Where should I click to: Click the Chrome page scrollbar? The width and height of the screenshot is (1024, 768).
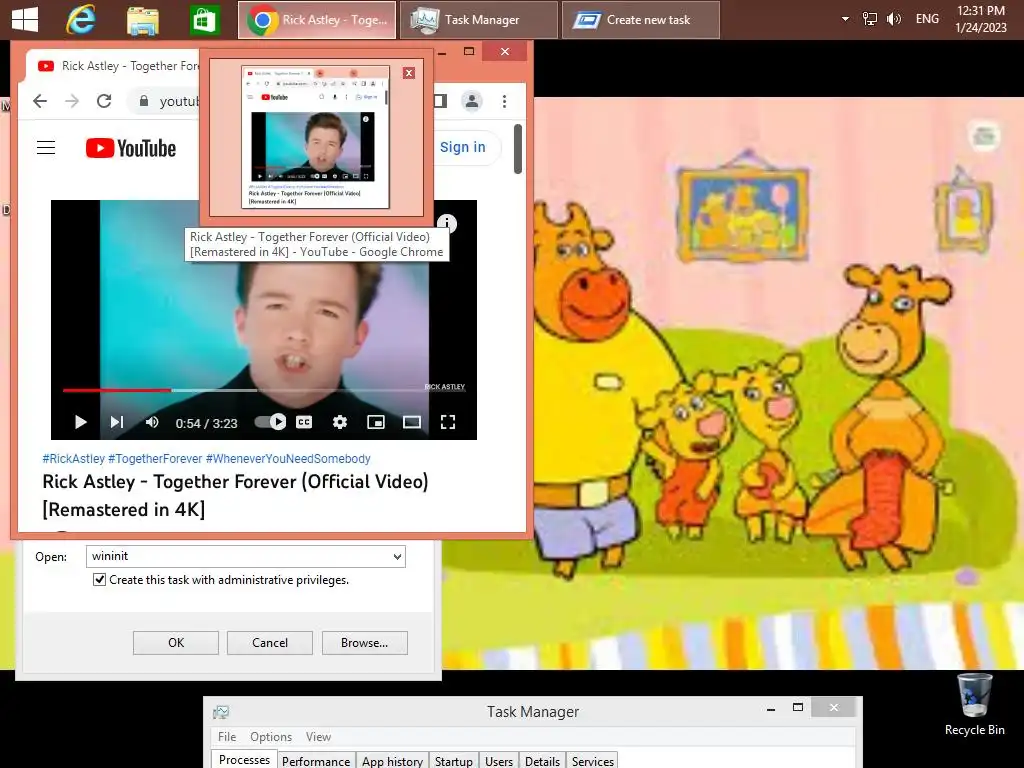pyautogui.click(x=518, y=149)
